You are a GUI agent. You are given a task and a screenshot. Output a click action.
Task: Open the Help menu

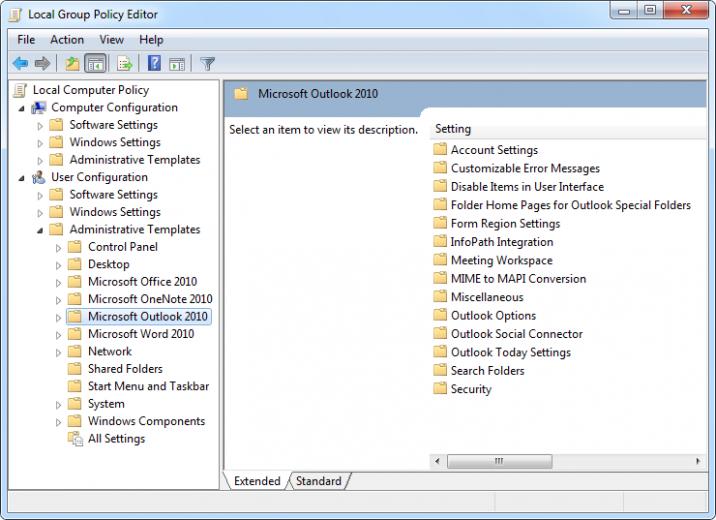(x=151, y=40)
